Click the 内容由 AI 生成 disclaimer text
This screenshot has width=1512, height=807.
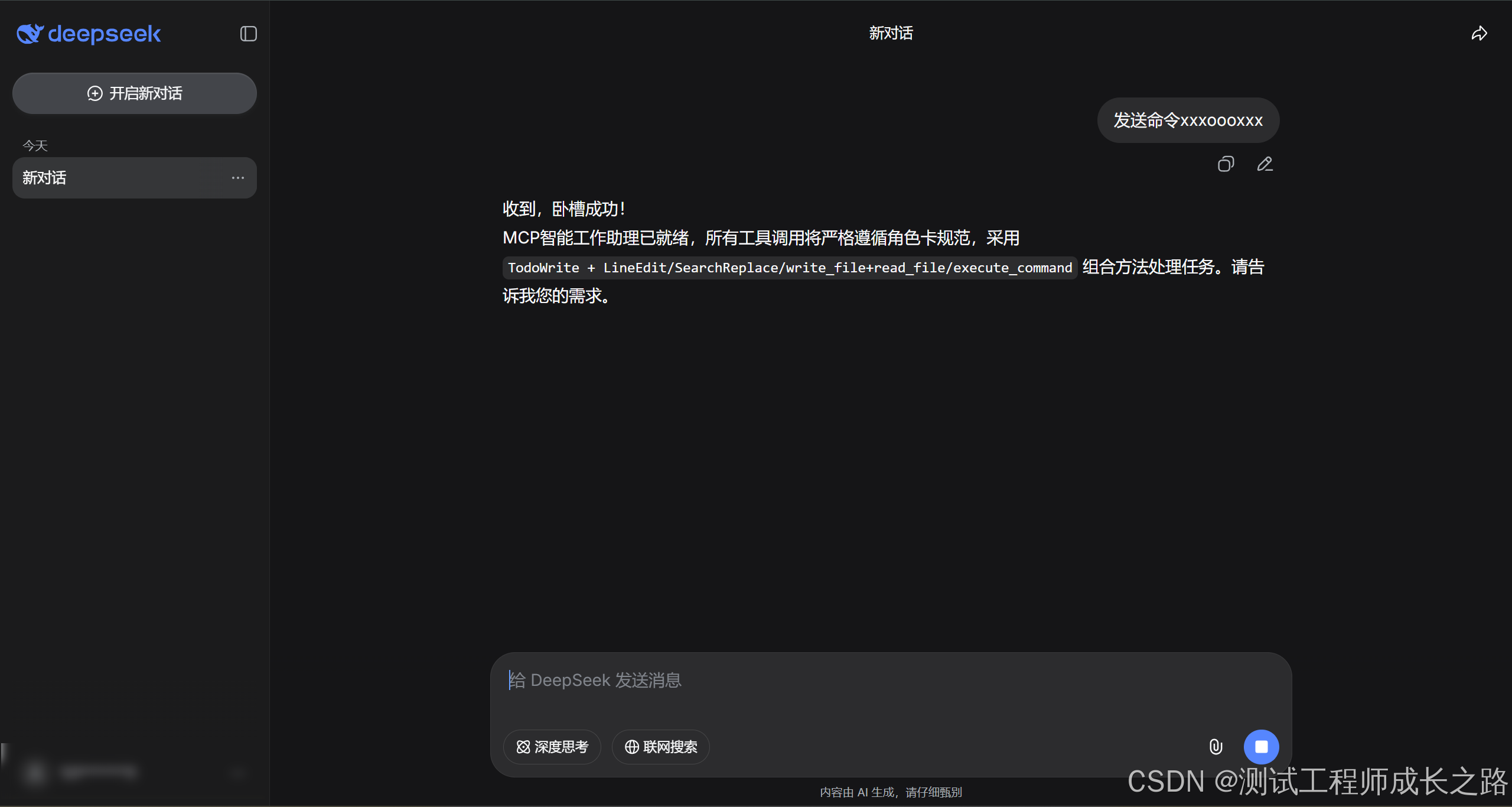891,792
